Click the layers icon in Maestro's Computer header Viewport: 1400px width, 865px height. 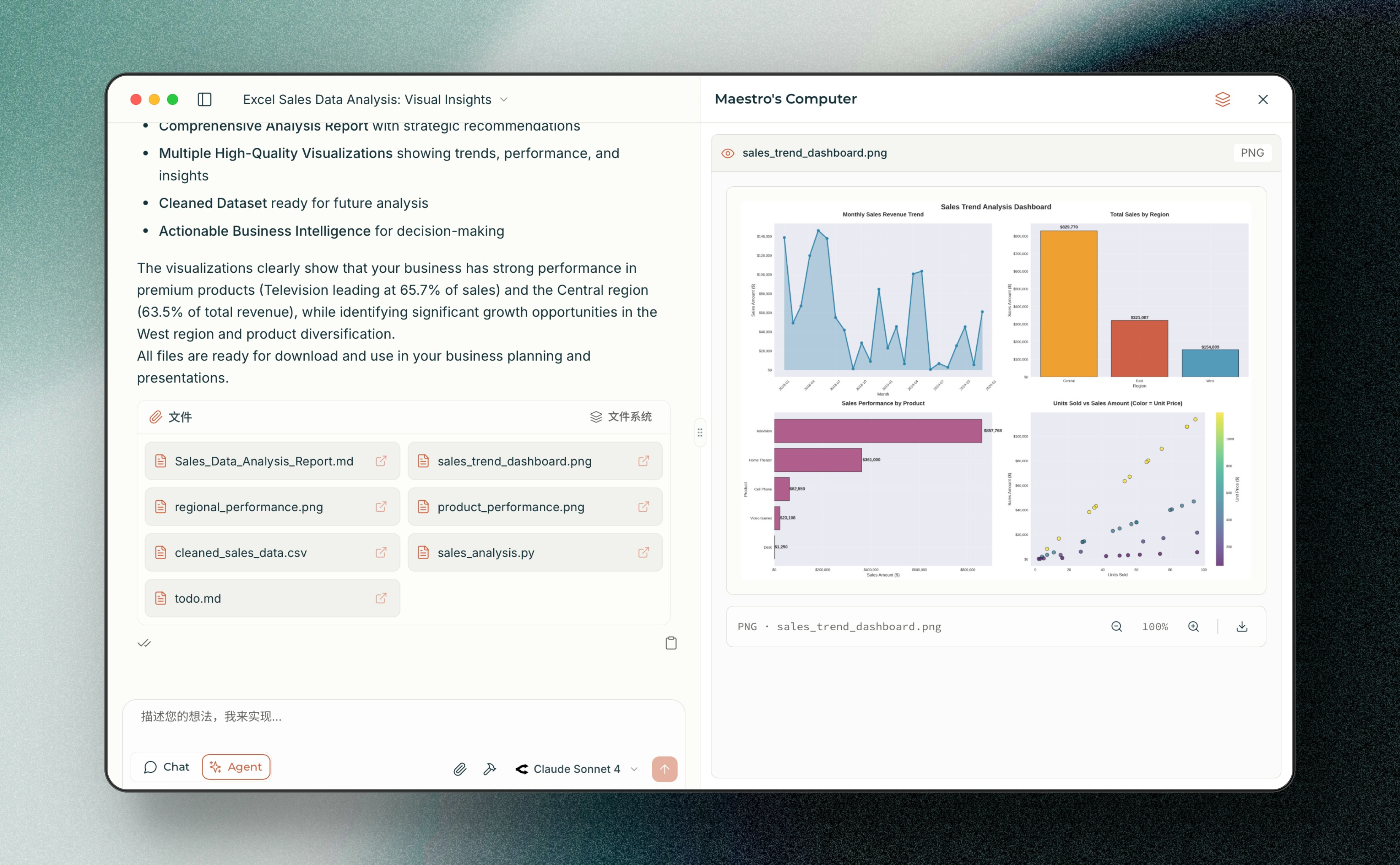(1223, 99)
